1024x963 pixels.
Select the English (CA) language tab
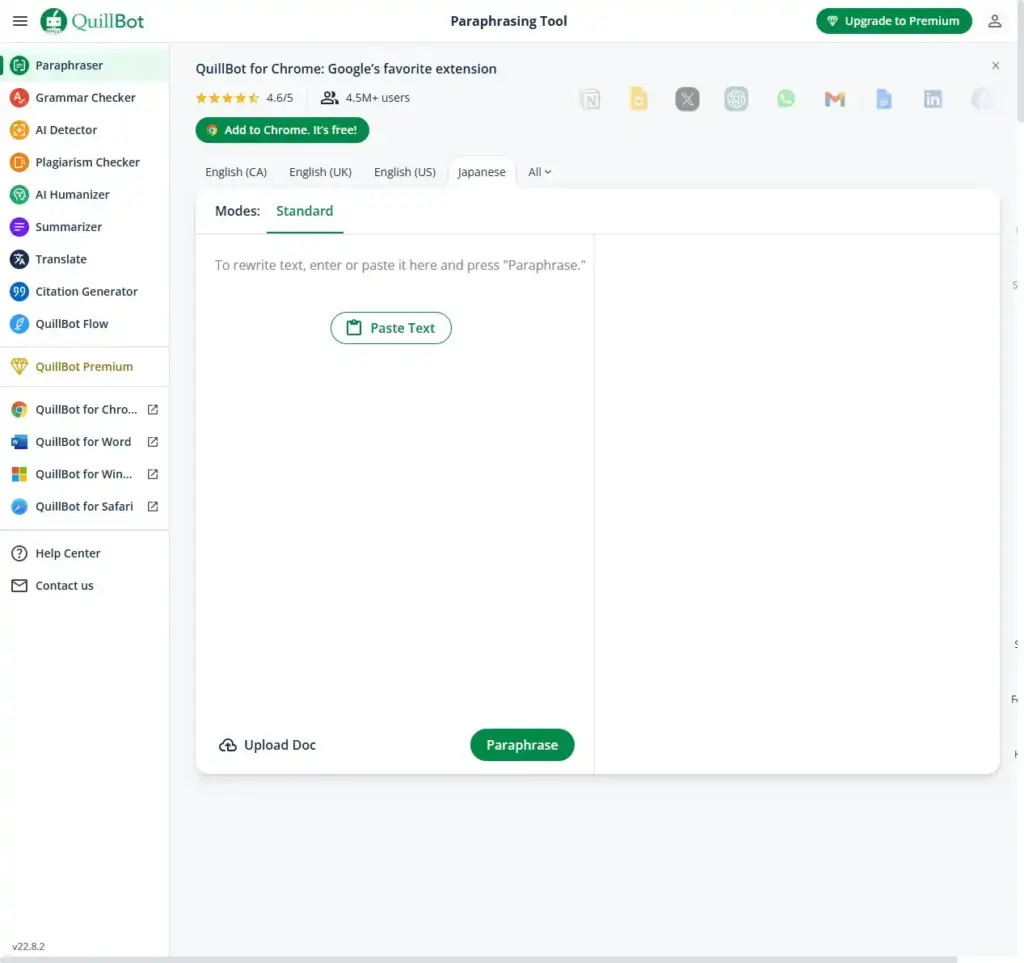236,172
